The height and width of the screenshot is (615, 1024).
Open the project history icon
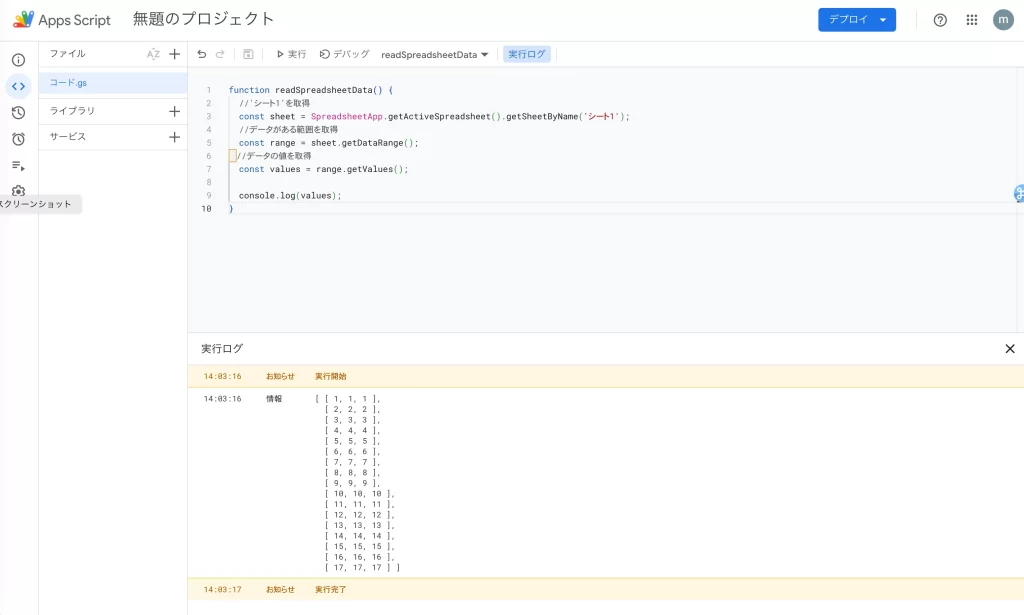tap(18, 113)
